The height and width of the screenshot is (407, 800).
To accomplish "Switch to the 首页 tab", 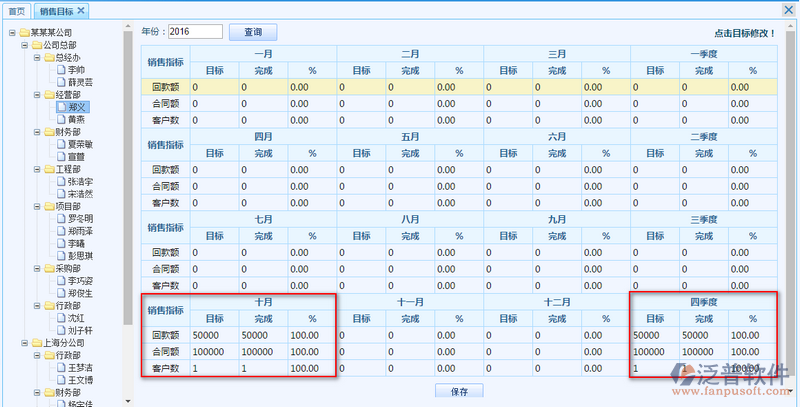I will pos(15,11).
